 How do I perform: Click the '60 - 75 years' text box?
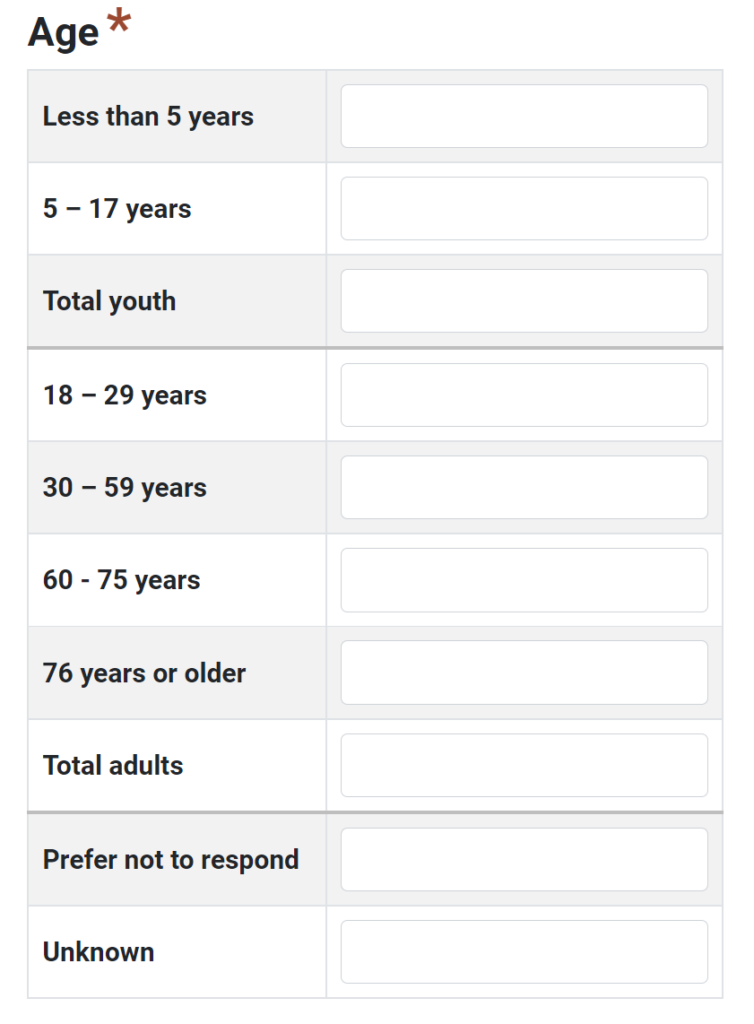click(x=524, y=580)
